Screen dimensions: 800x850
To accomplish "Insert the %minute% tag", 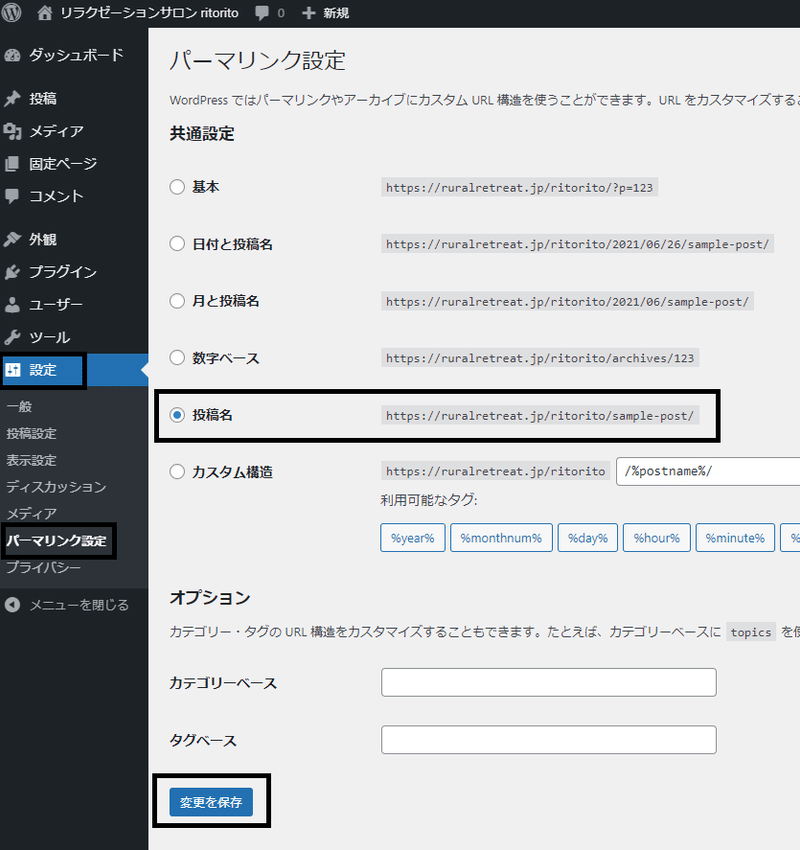I will pyautogui.click(x=735, y=538).
